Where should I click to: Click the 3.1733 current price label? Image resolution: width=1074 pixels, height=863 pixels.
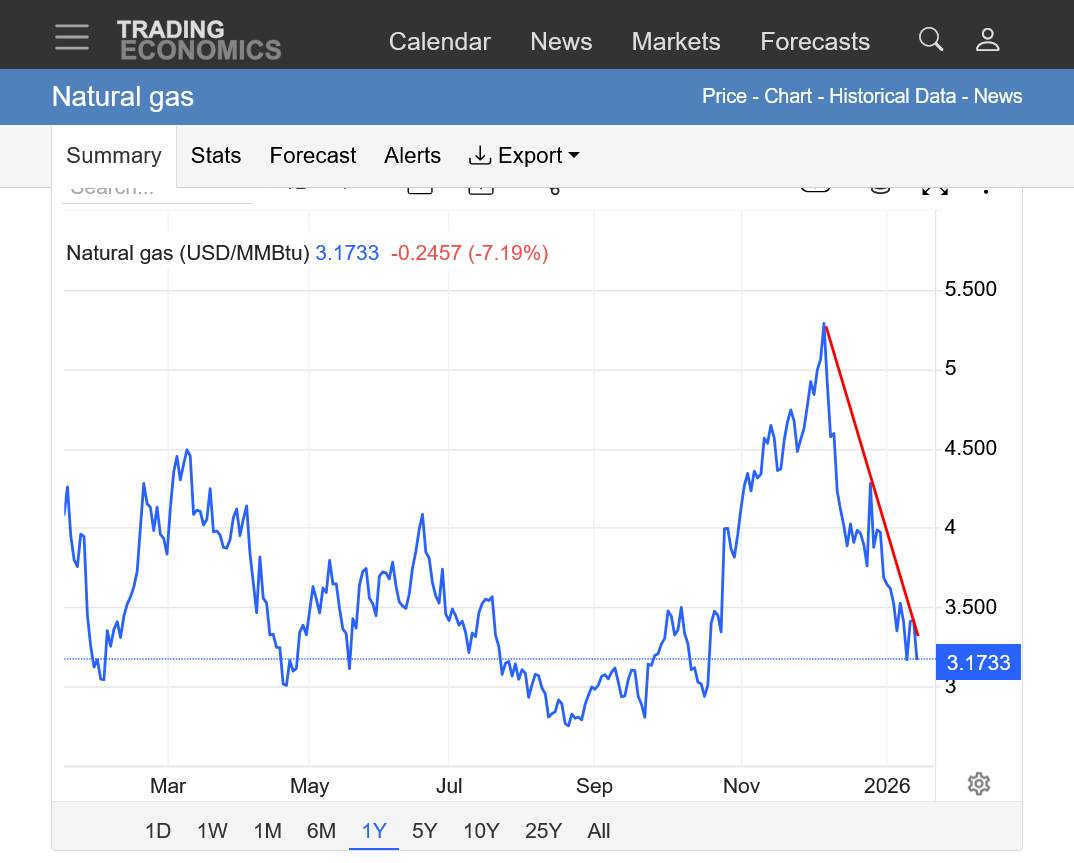coord(978,663)
